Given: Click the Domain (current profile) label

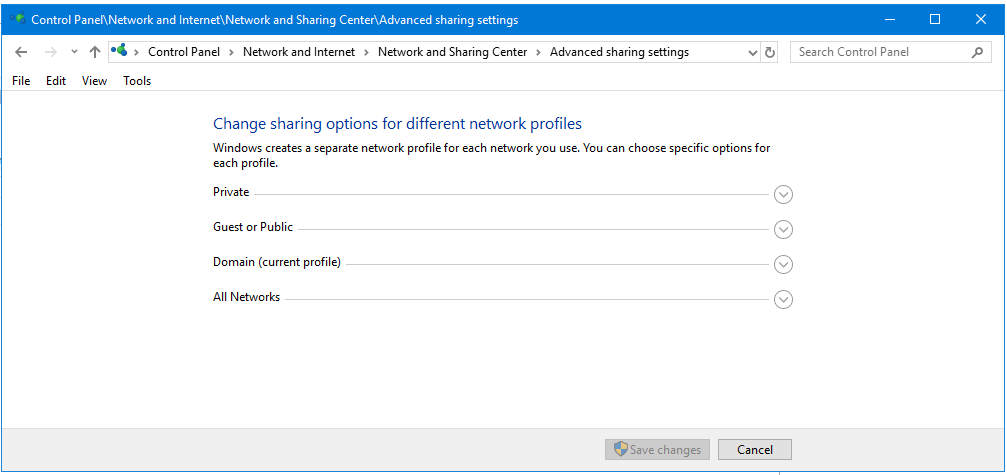Looking at the screenshot, I should pyautogui.click(x=277, y=262).
